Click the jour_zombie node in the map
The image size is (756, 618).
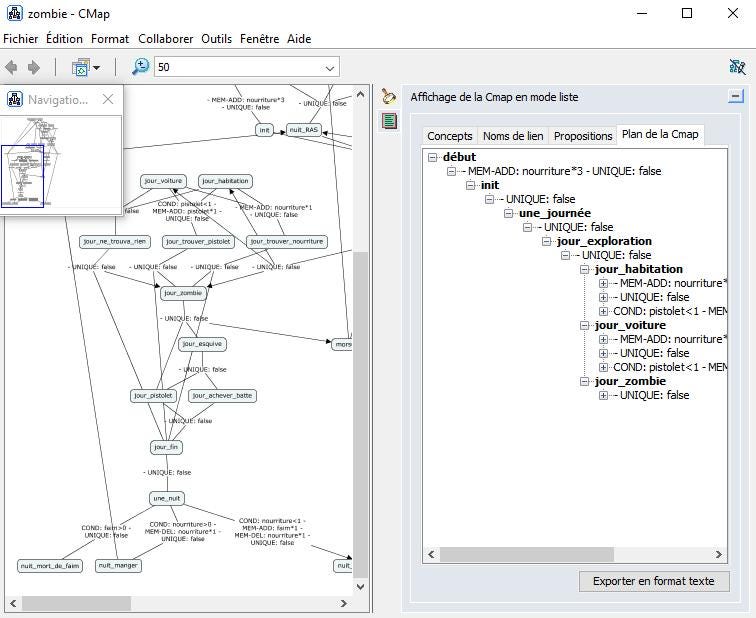183,293
